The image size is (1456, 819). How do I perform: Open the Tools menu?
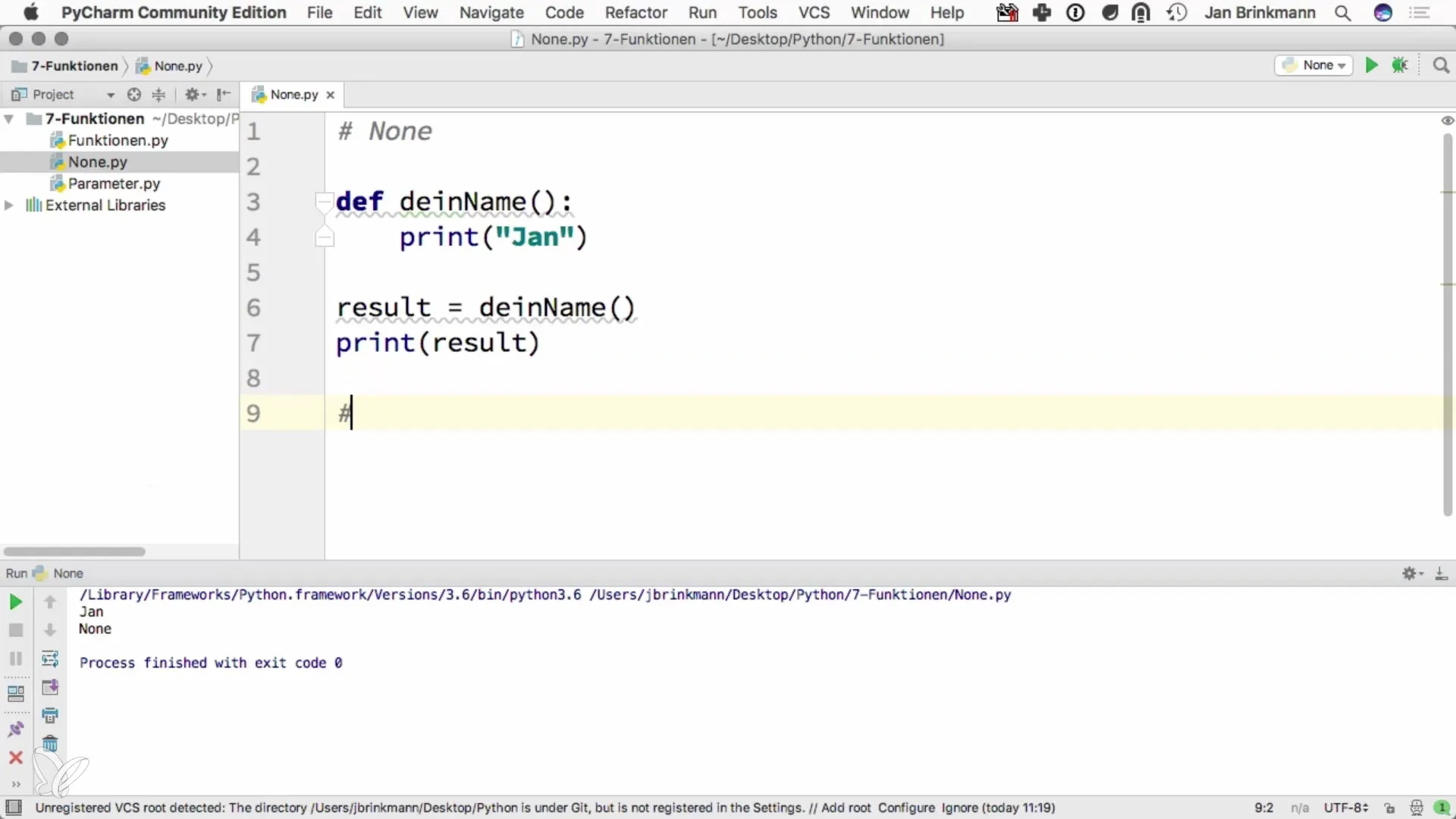pyautogui.click(x=758, y=13)
